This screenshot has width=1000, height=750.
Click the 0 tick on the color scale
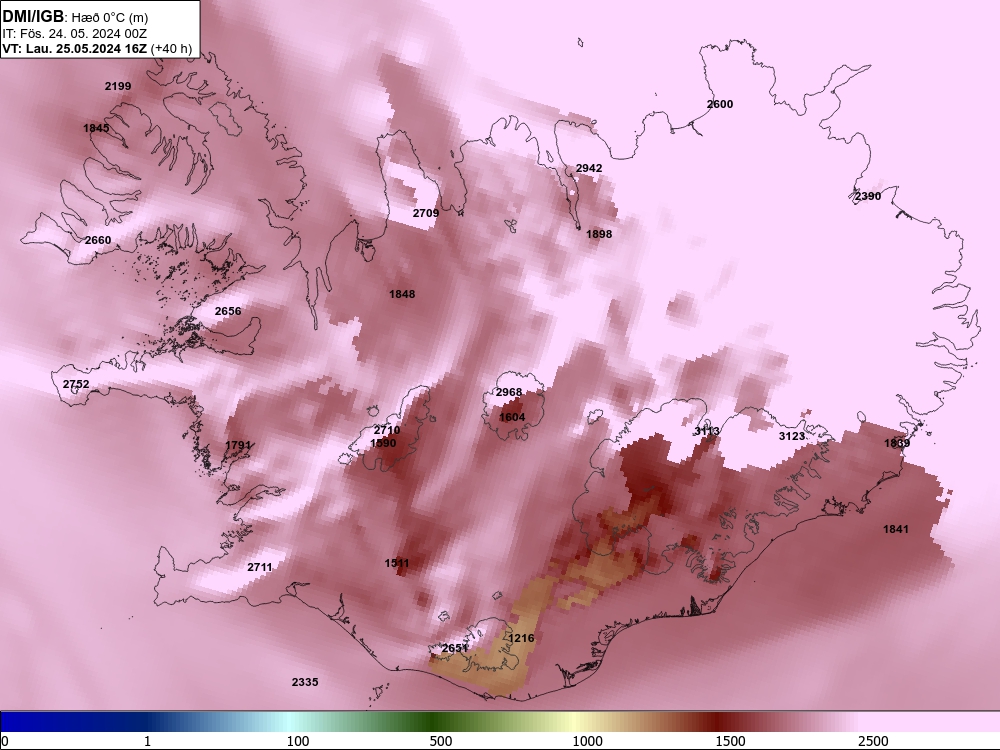click(5, 741)
